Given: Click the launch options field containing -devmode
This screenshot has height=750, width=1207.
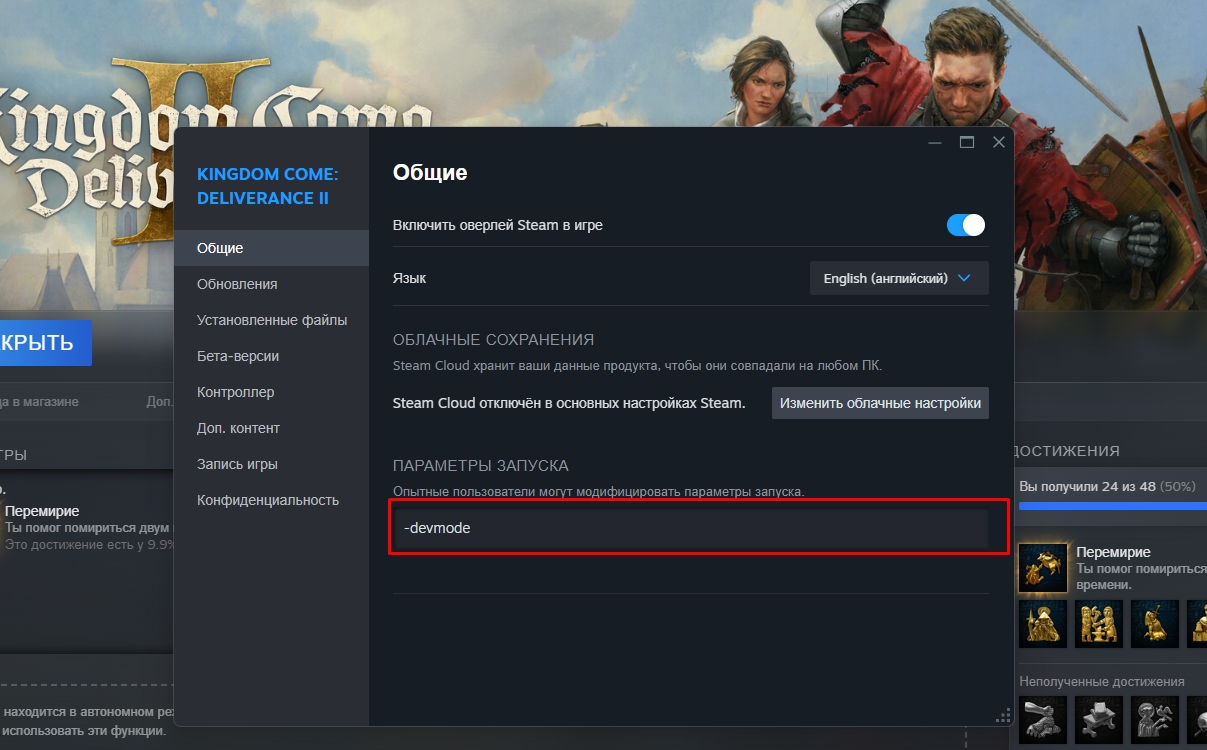Looking at the screenshot, I should [691, 528].
